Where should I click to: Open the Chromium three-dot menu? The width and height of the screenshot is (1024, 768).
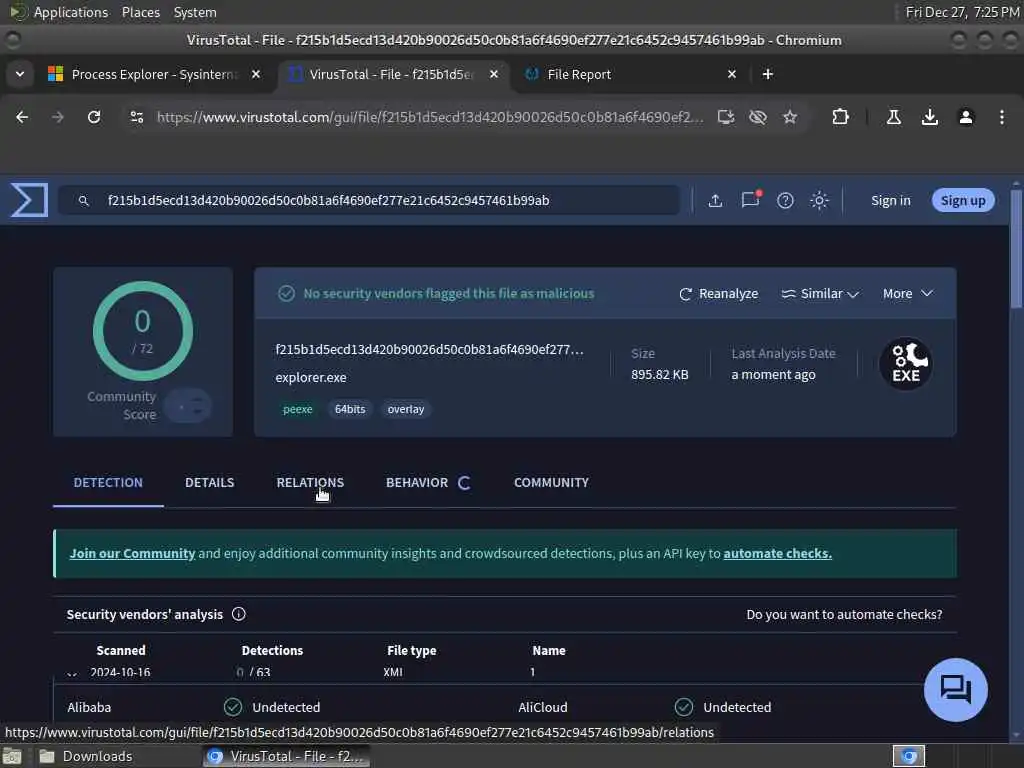1002,117
